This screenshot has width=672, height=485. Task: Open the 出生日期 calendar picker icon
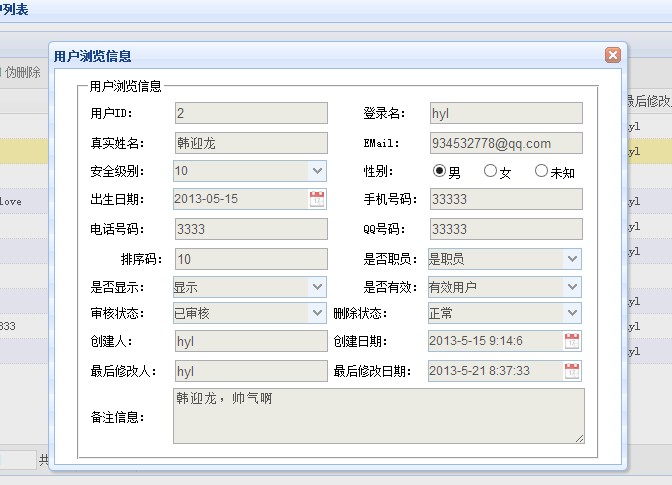point(317,199)
